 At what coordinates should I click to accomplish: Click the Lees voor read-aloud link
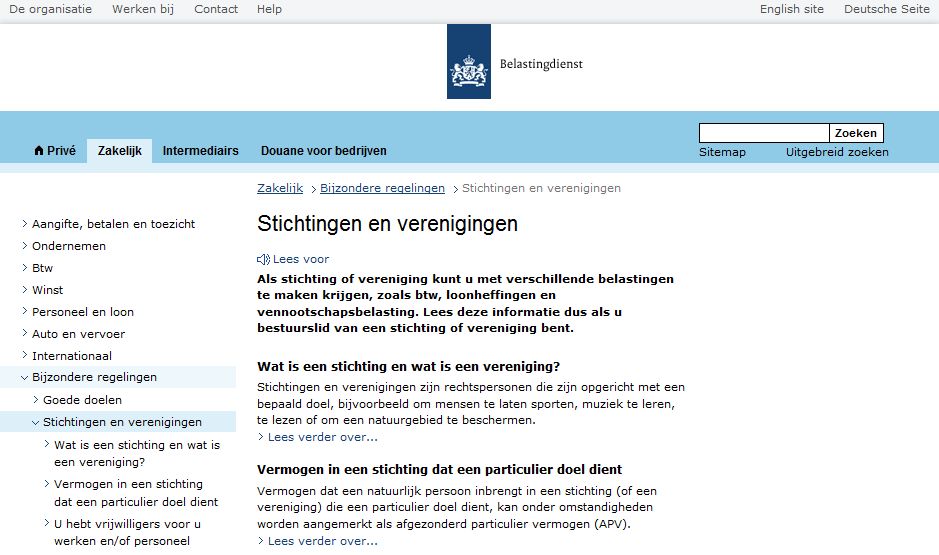tap(301, 259)
